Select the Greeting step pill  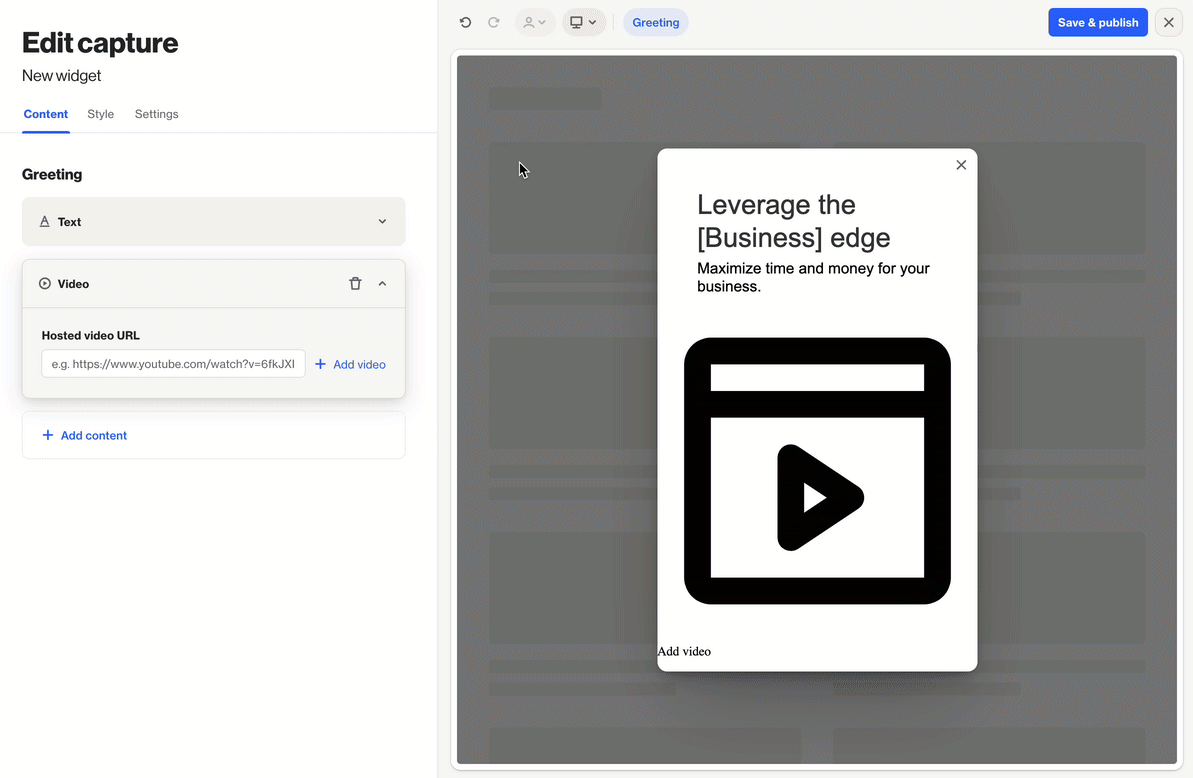656,23
